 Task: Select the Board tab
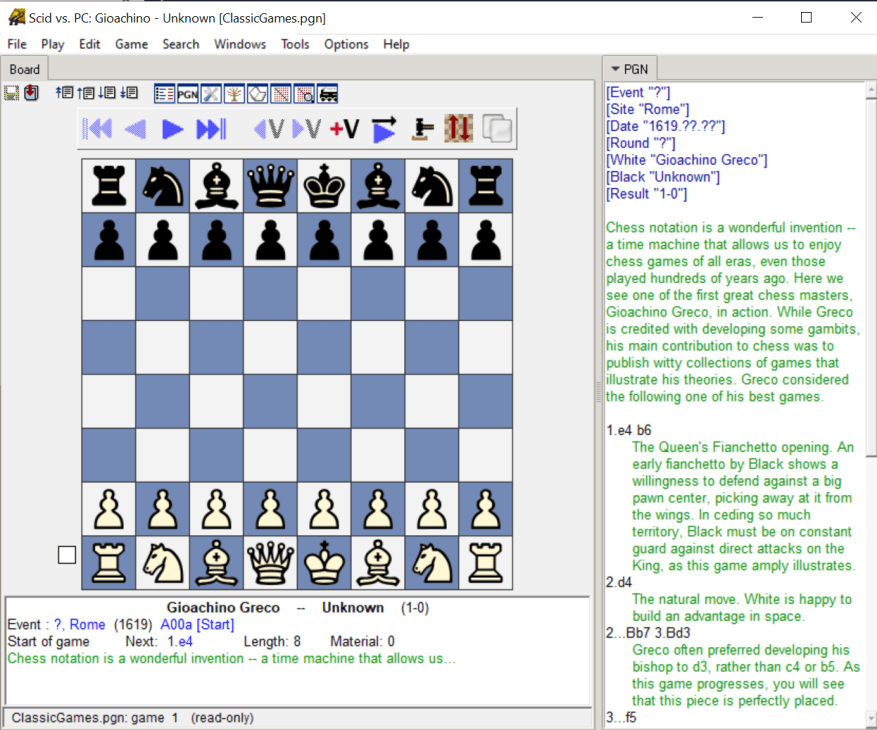25,69
